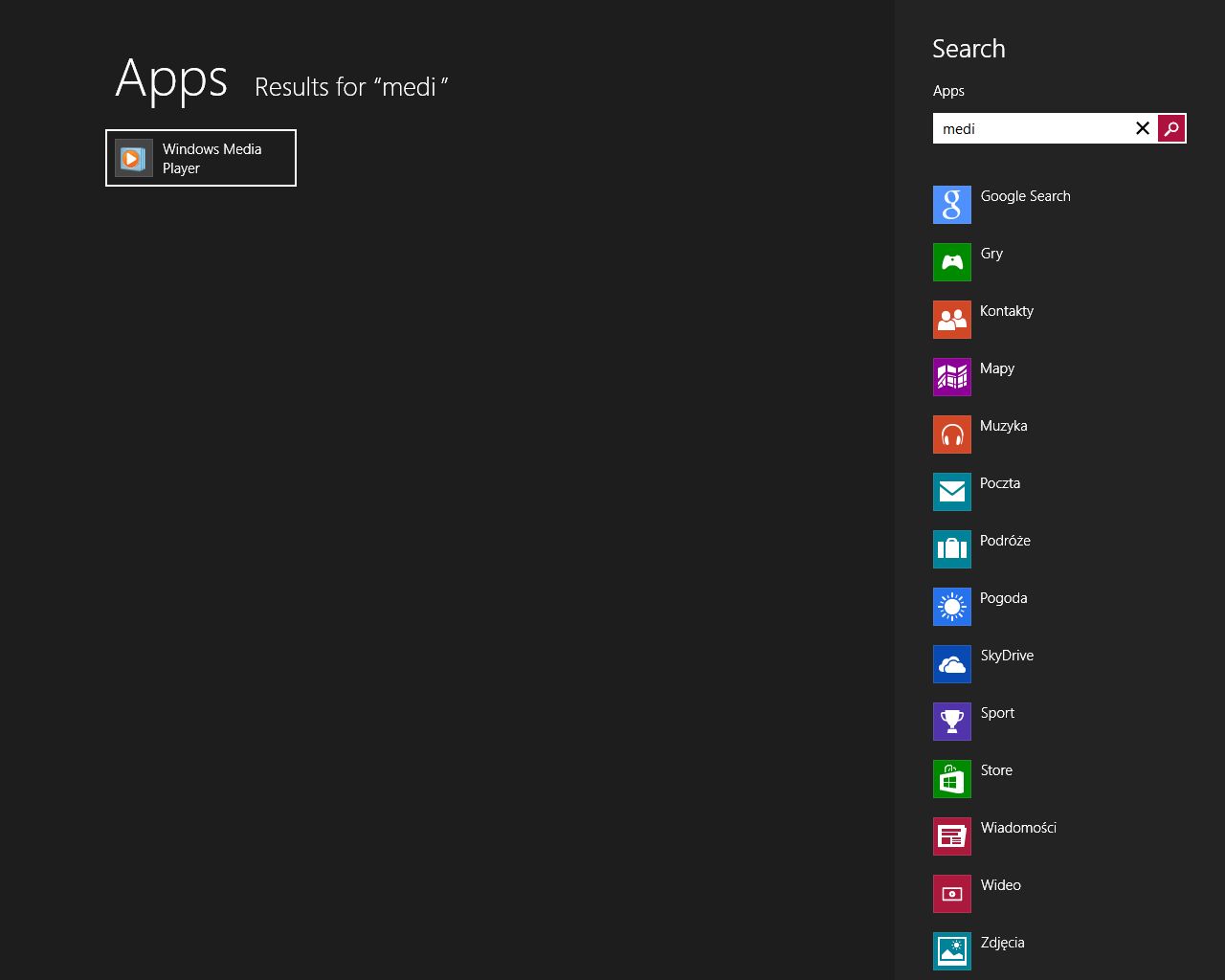Image resolution: width=1225 pixels, height=980 pixels.
Task: Clear the search box with the X
Action: [x=1143, y=128]
